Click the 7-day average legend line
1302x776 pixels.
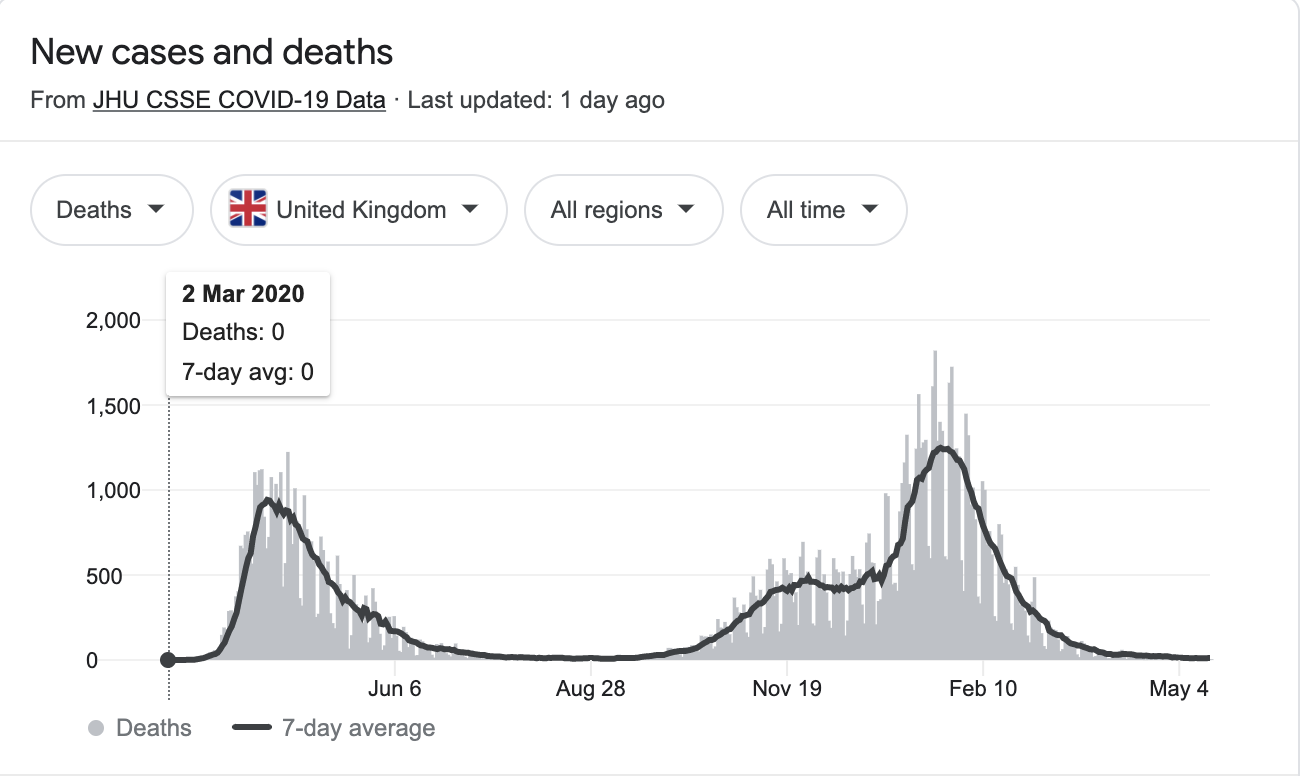252,728
